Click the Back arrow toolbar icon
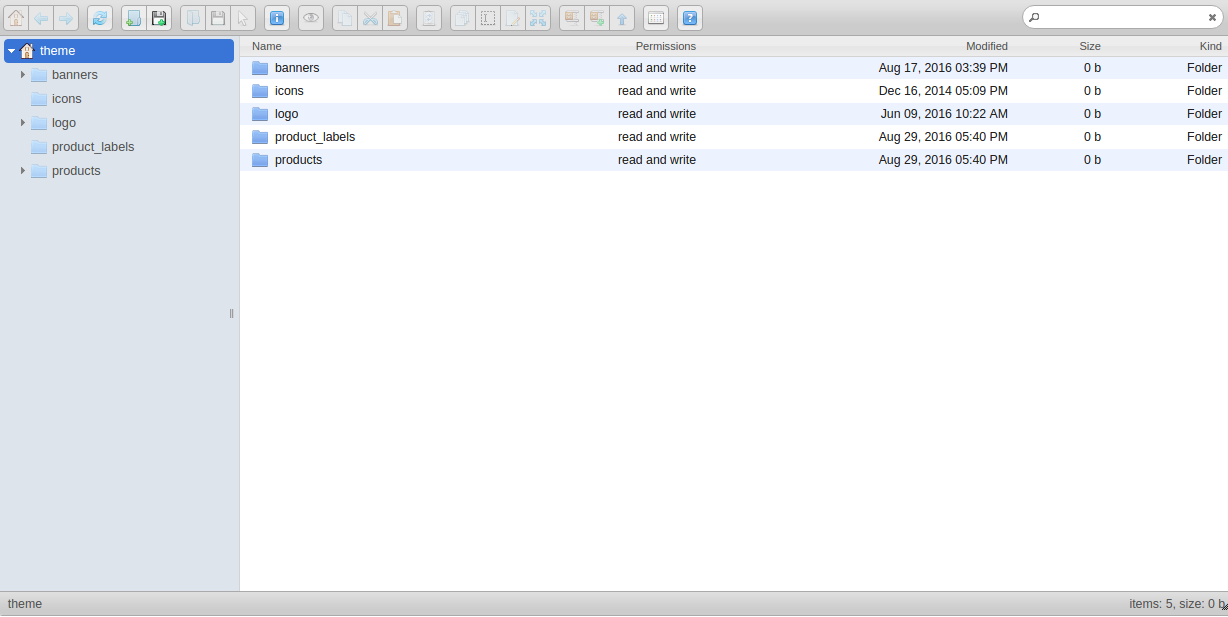 [41, 18]
